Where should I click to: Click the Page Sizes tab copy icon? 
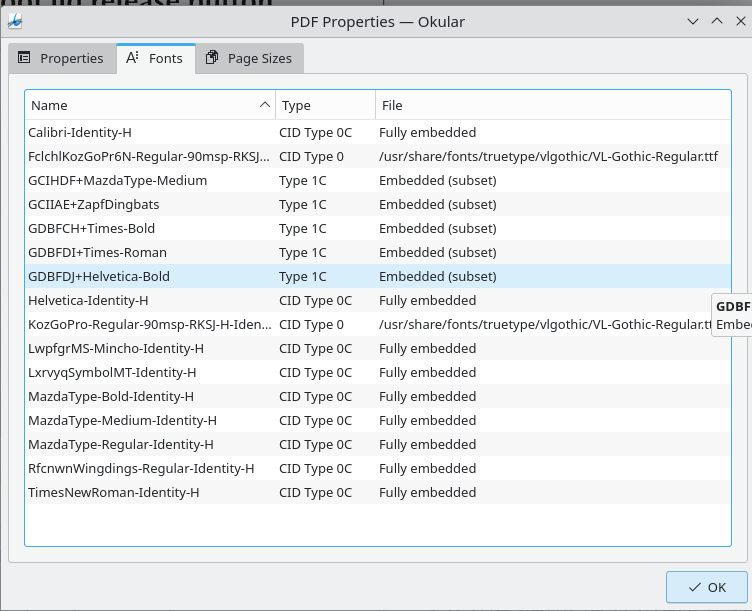[212, 58]
